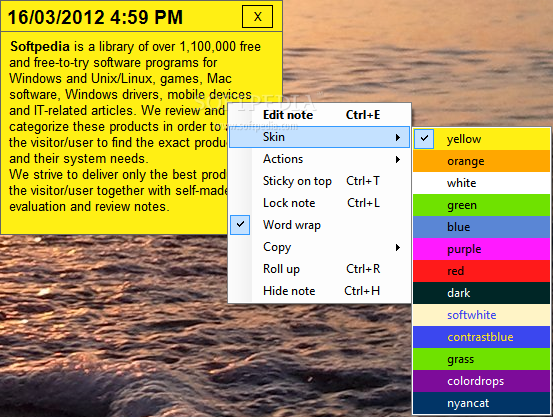Viewport: 553px width, 417px height.
Task: Click the note title date 16/03/2012 4:59 PM
Action: (x=95, y=17)
